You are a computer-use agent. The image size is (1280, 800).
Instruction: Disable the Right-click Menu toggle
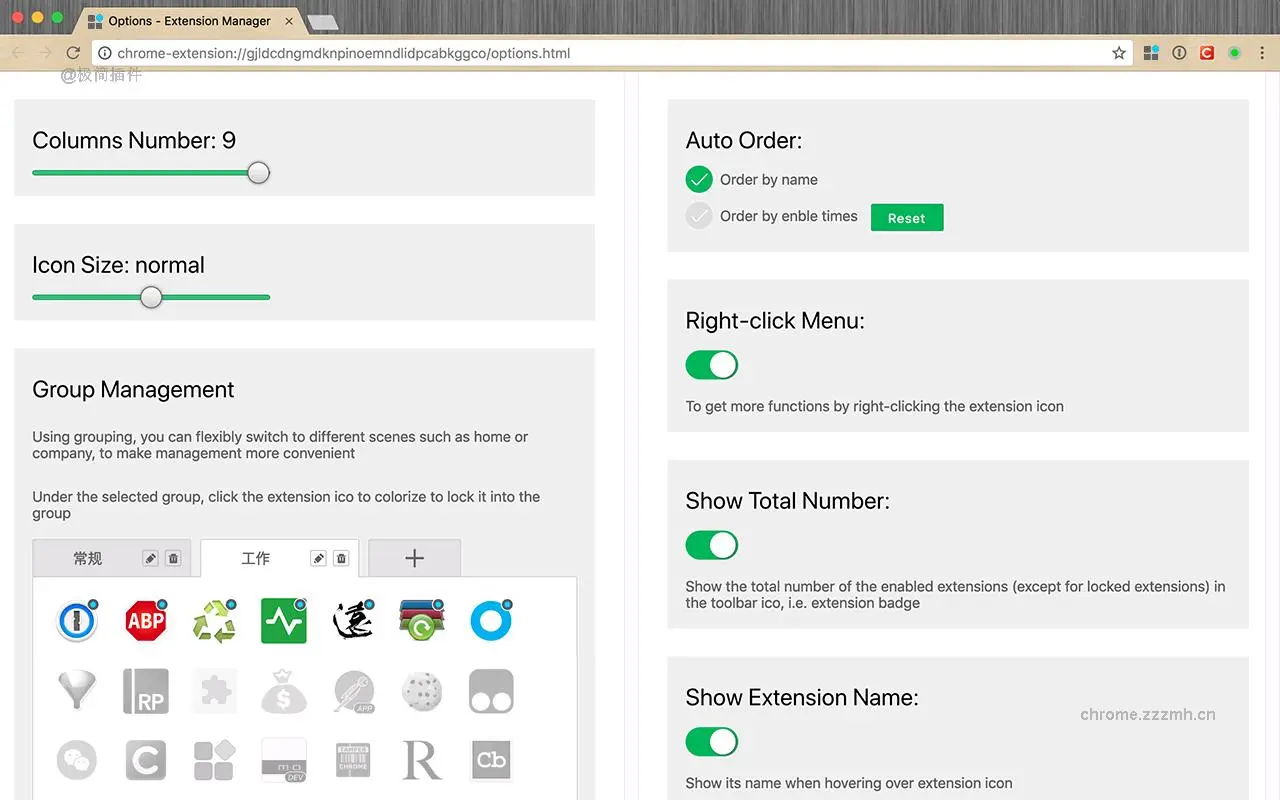click(x=711, y=365)
